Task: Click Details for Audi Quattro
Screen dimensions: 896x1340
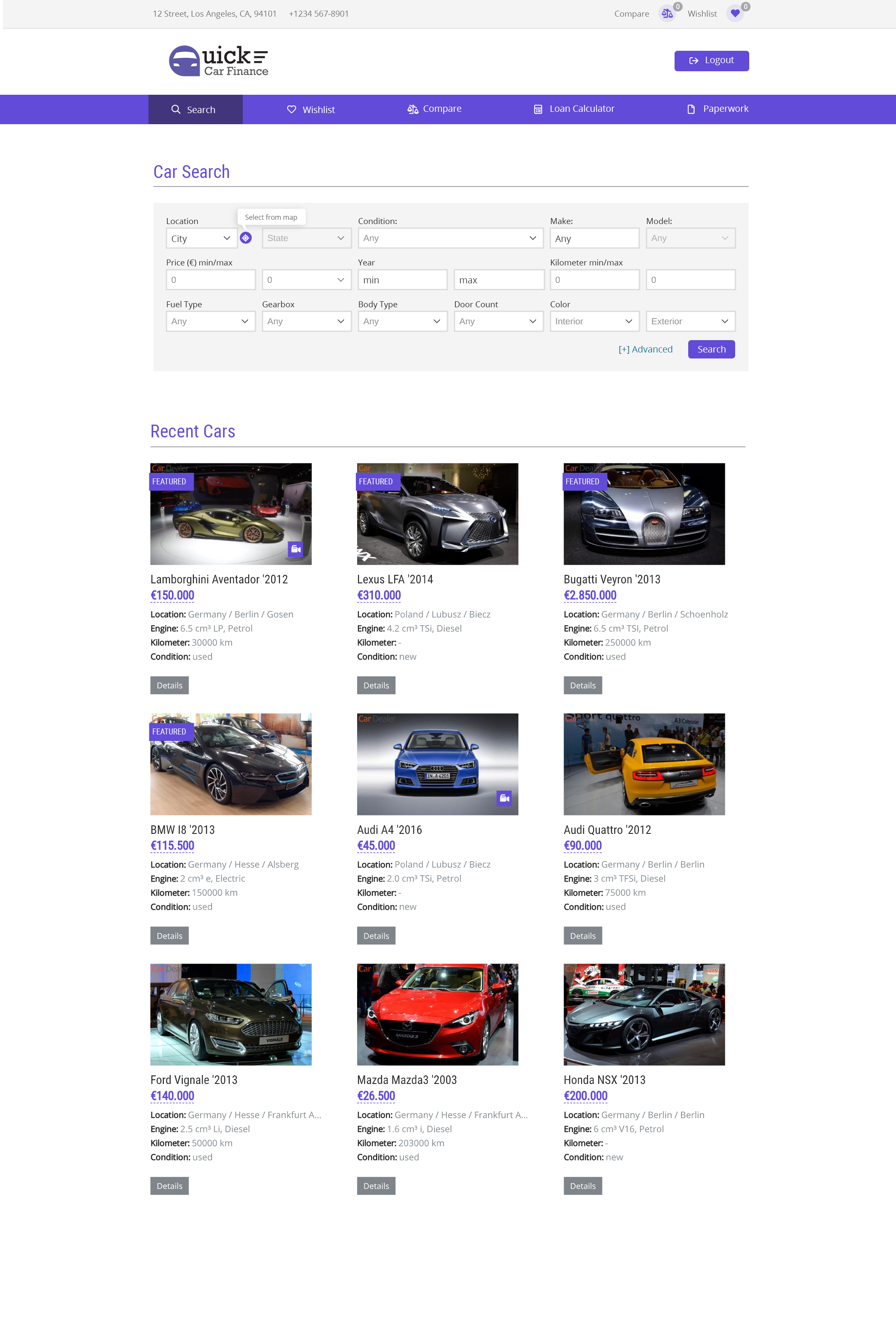Action: pyautogui.click(x=583, y=935)
